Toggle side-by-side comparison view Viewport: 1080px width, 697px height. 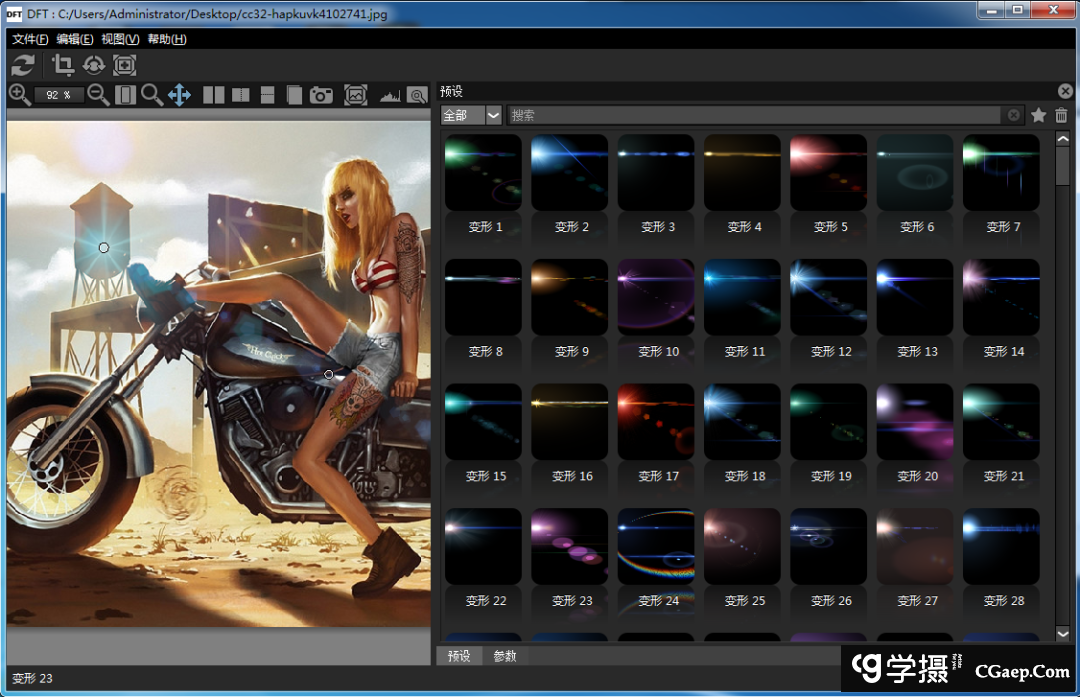[x=214, y=95]
